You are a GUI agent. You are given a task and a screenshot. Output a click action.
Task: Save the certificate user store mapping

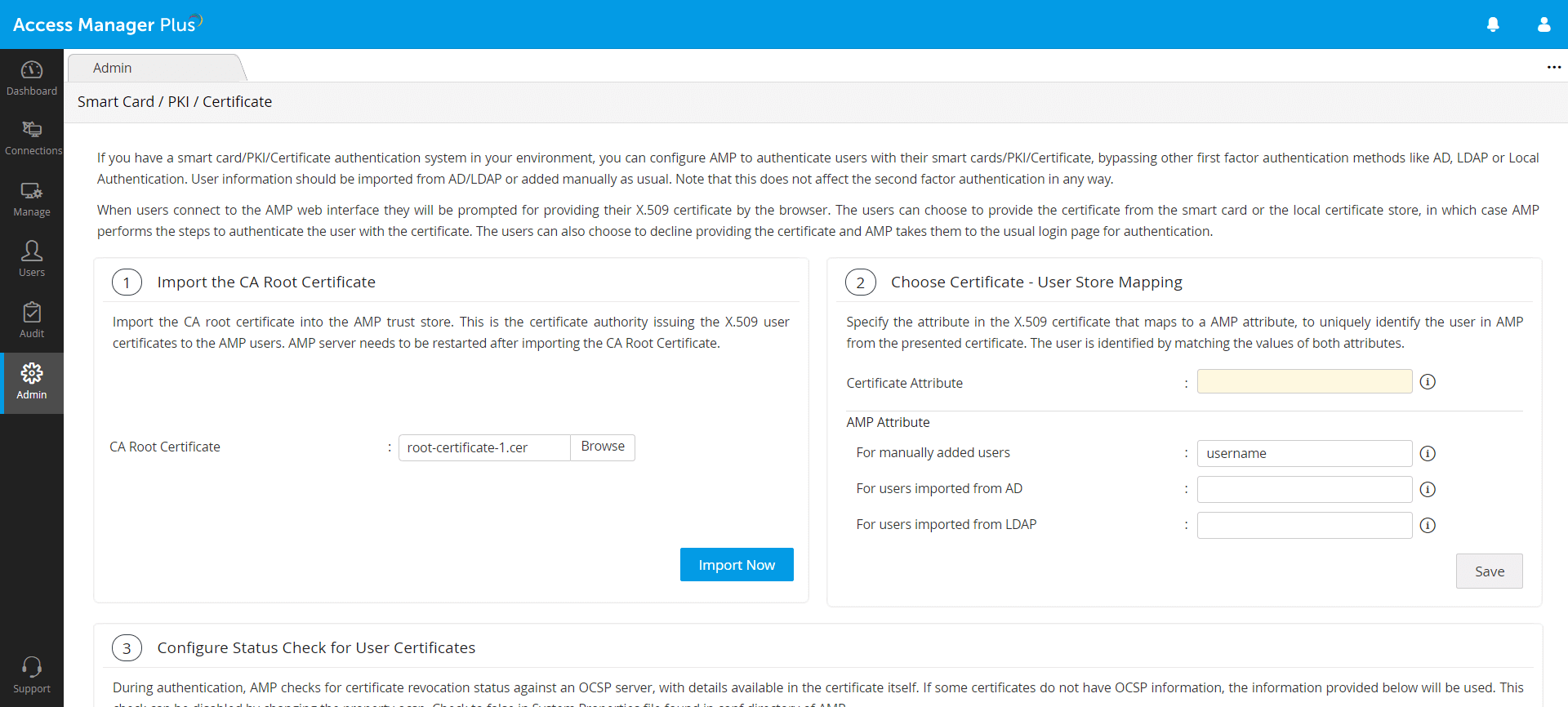(x=1489, y=571)
